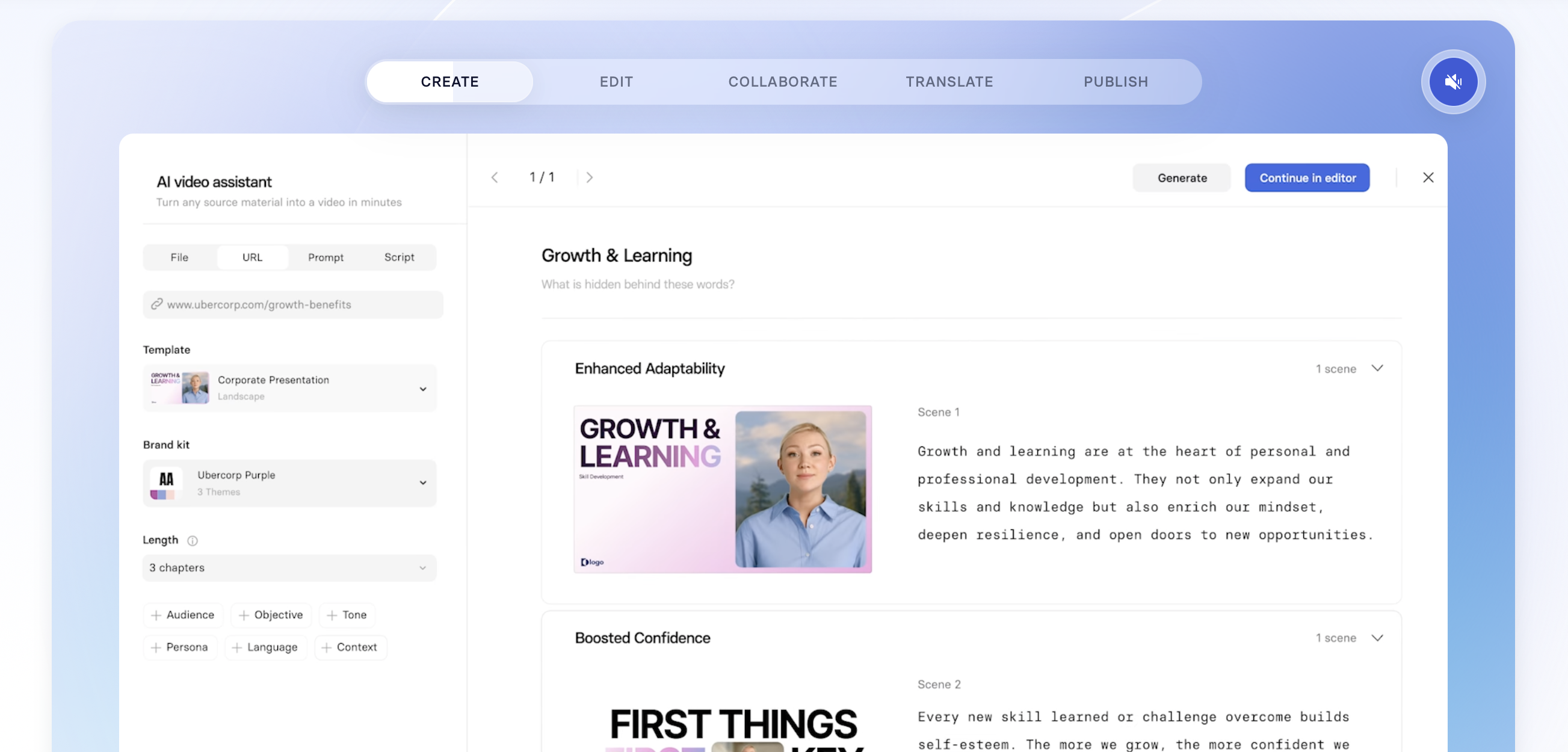Image resolution: width=1568 pixels, height=752 pixels.
Task: Select the Scene 1 video thumbnail
Action: [723, 489]
